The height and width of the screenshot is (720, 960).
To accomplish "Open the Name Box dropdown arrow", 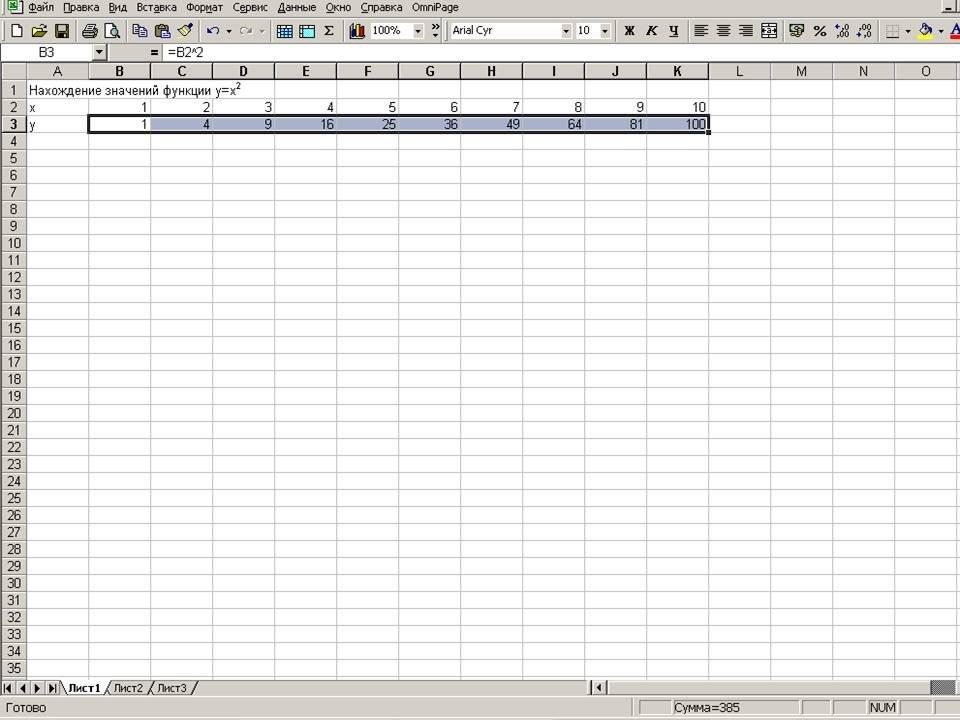I will click(x=99, y=51).
